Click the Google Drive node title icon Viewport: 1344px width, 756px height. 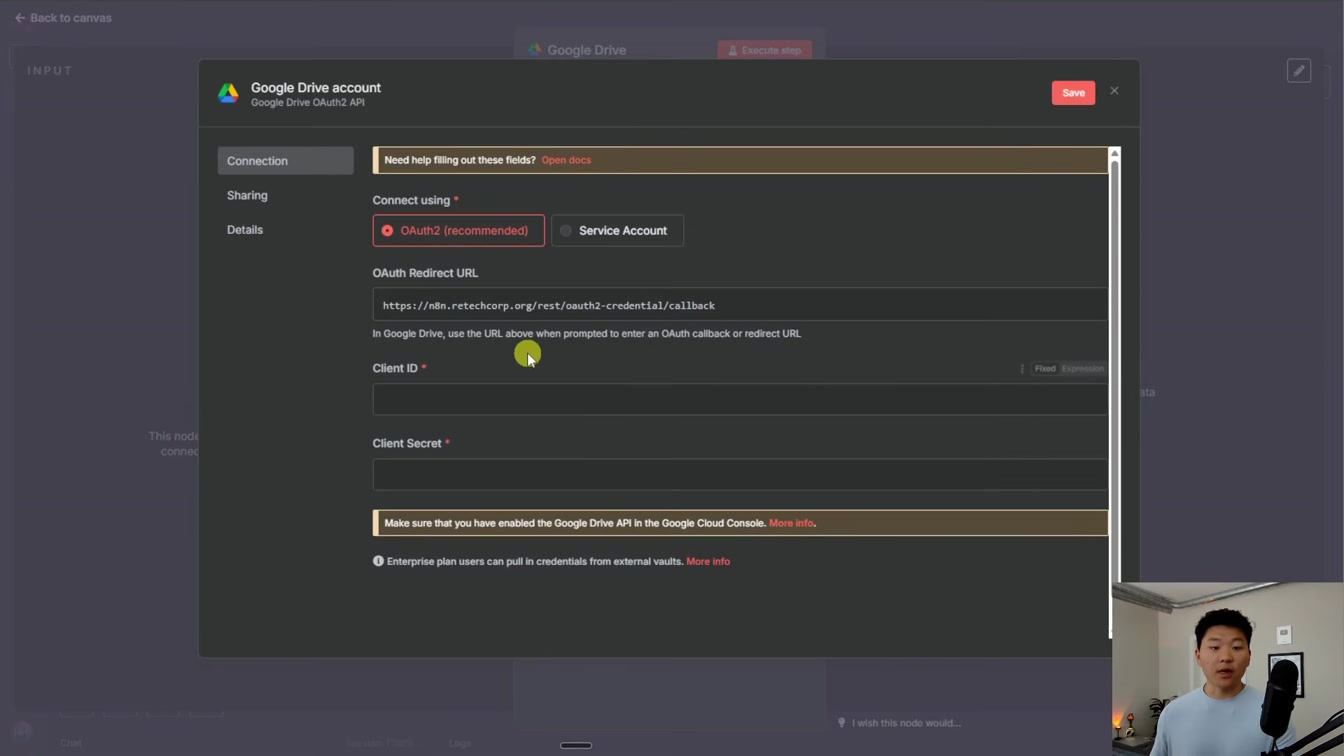pyautogui.click(x=536, y=50)
